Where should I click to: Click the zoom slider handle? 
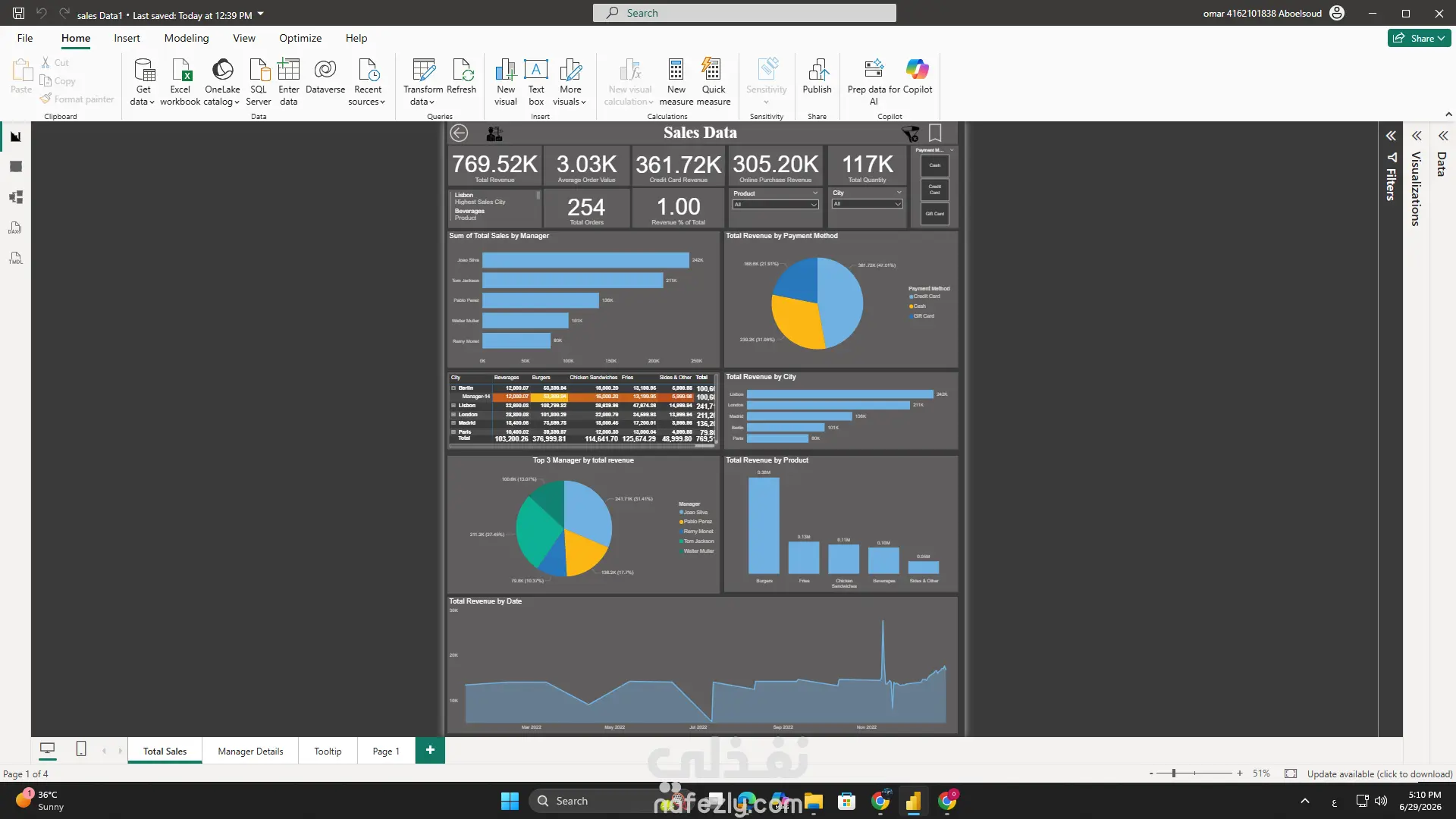point(1174,773)
